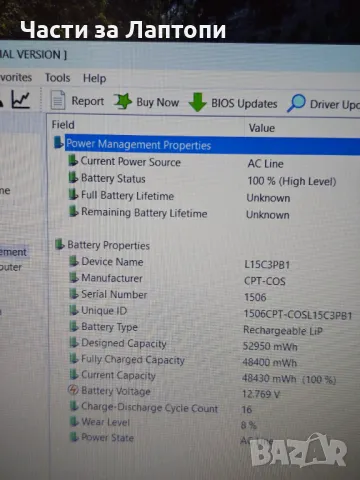The height and width of the screenshot is (480, 360).
Task: Click the Remaining Battery Lifetime row icon
Action: [73, 211]
